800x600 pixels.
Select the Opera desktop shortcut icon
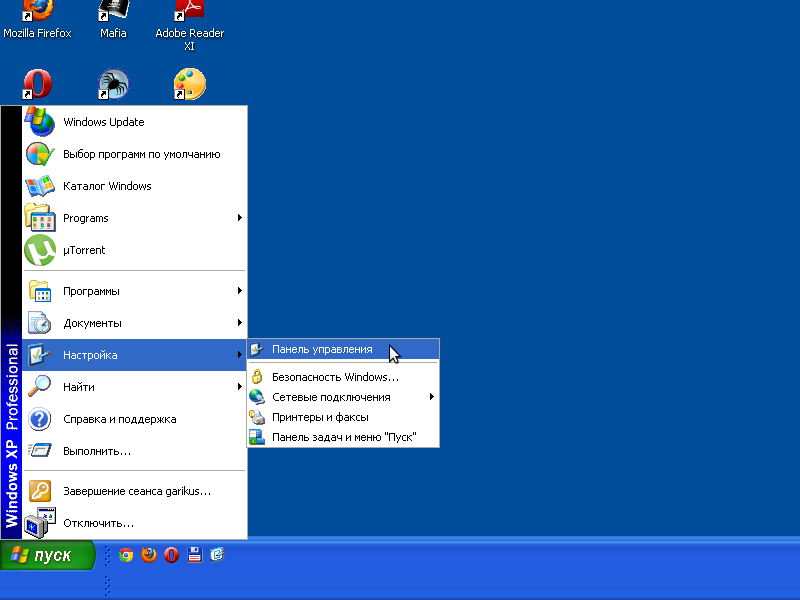(37, 84)
